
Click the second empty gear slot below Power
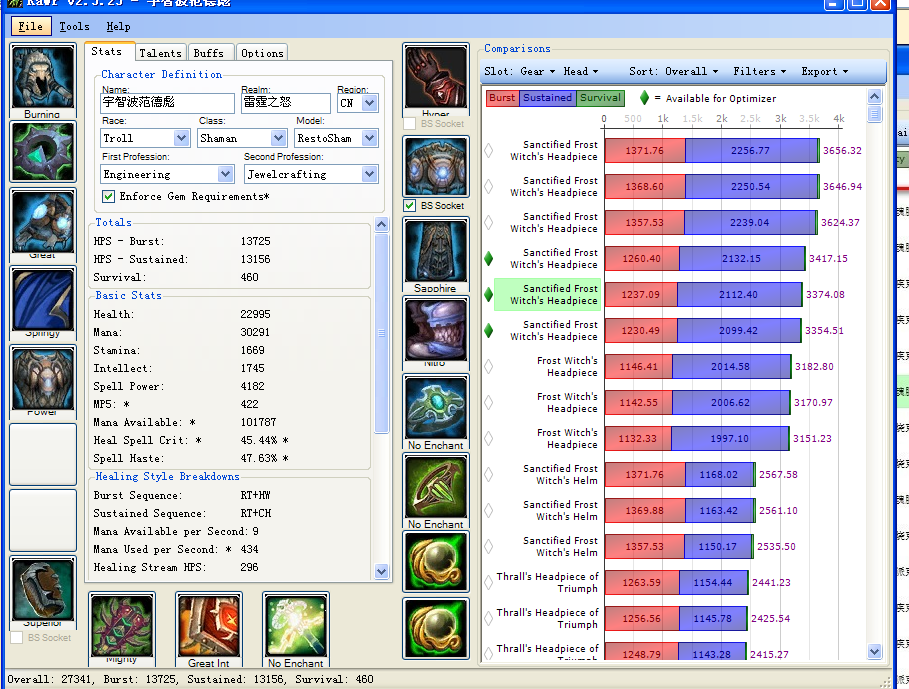tap(43, 520)
